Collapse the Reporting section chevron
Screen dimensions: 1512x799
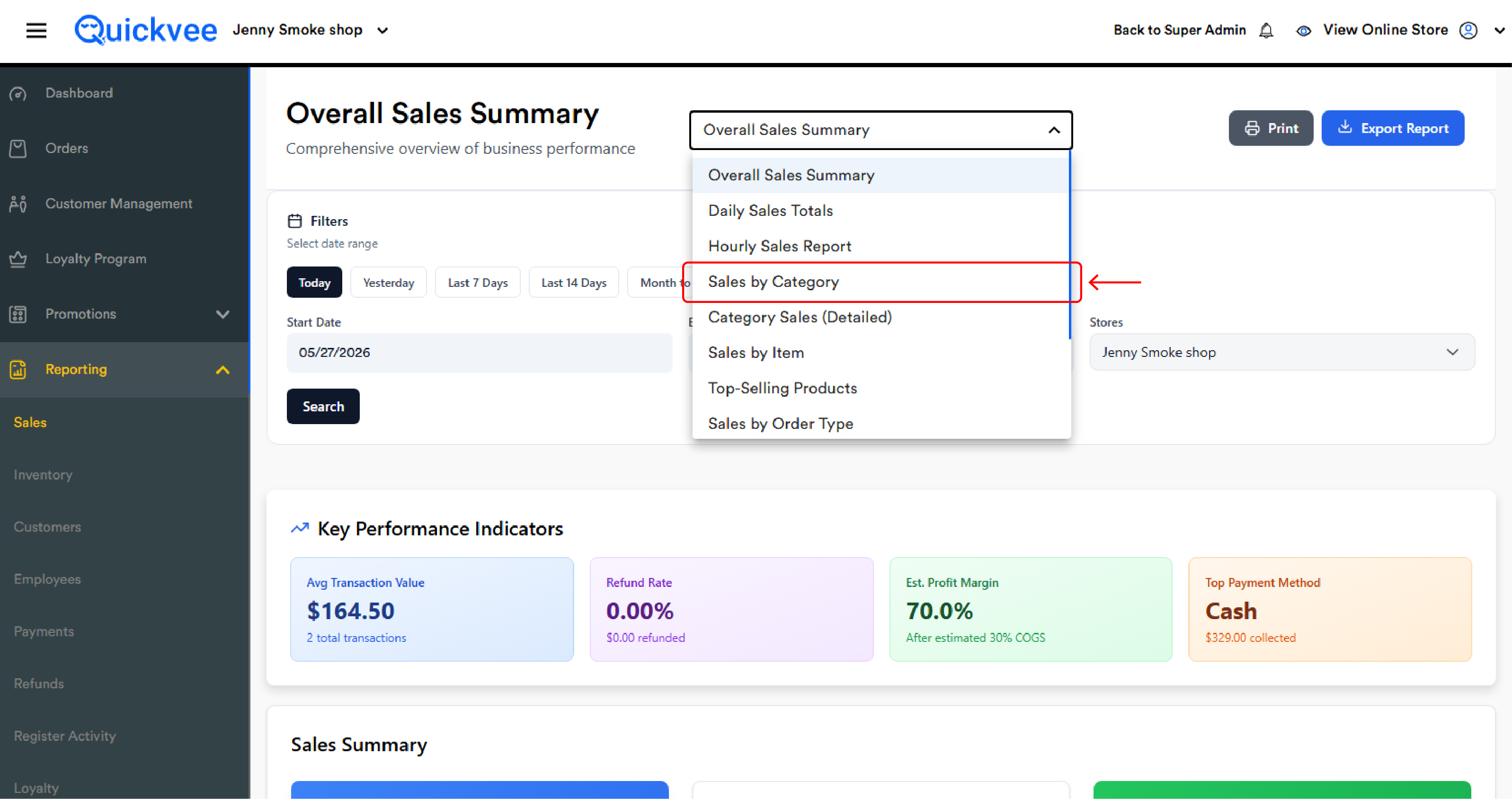coord(222,370)
